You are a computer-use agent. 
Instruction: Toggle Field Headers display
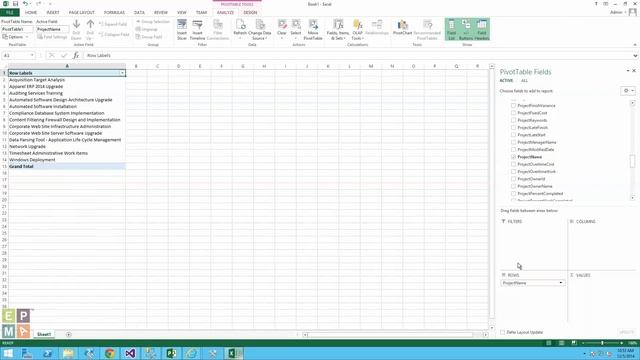point(482,29)
